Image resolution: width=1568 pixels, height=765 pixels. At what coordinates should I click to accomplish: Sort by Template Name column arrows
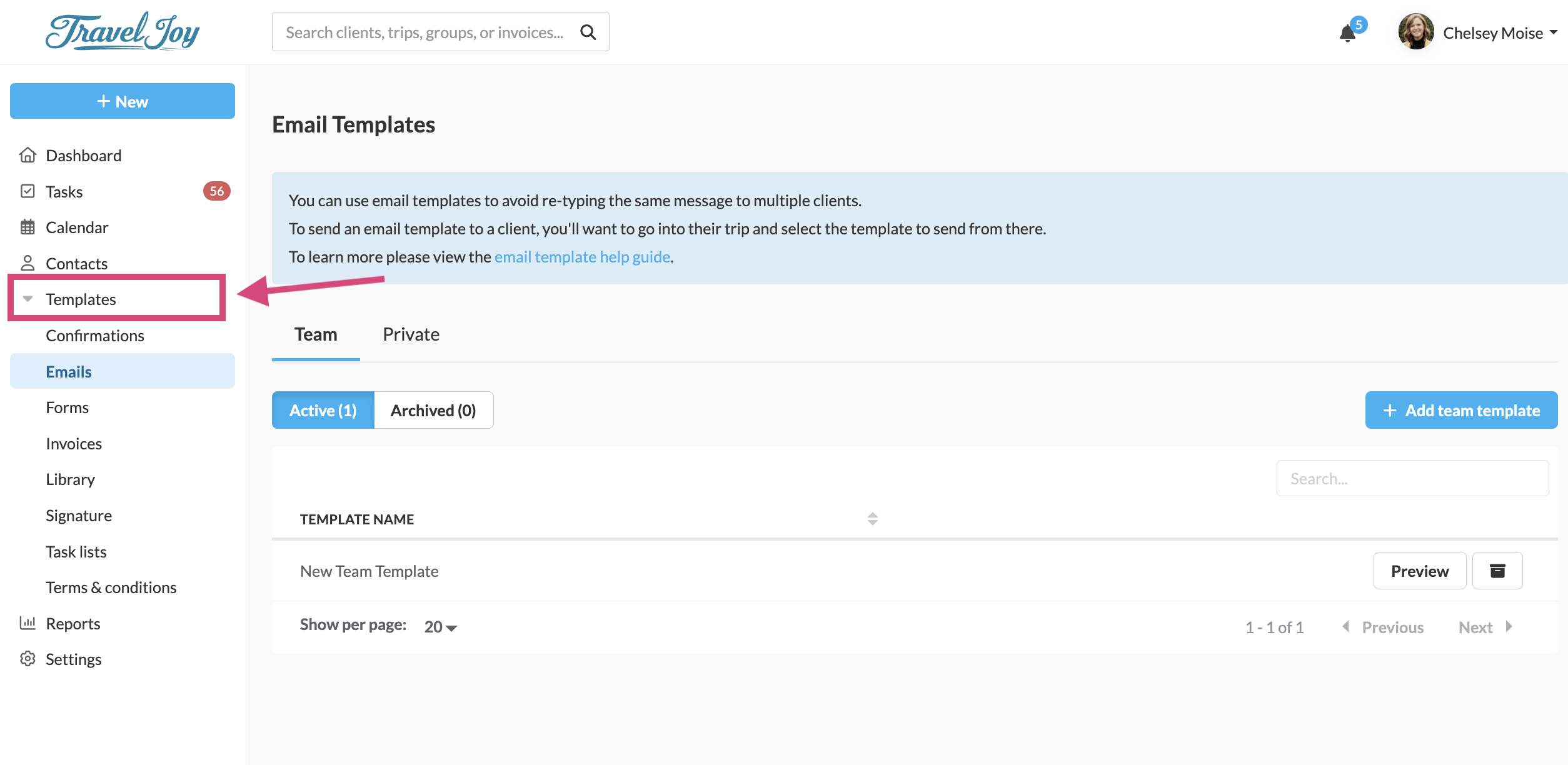pyautogui.click(x=872, y=519)
